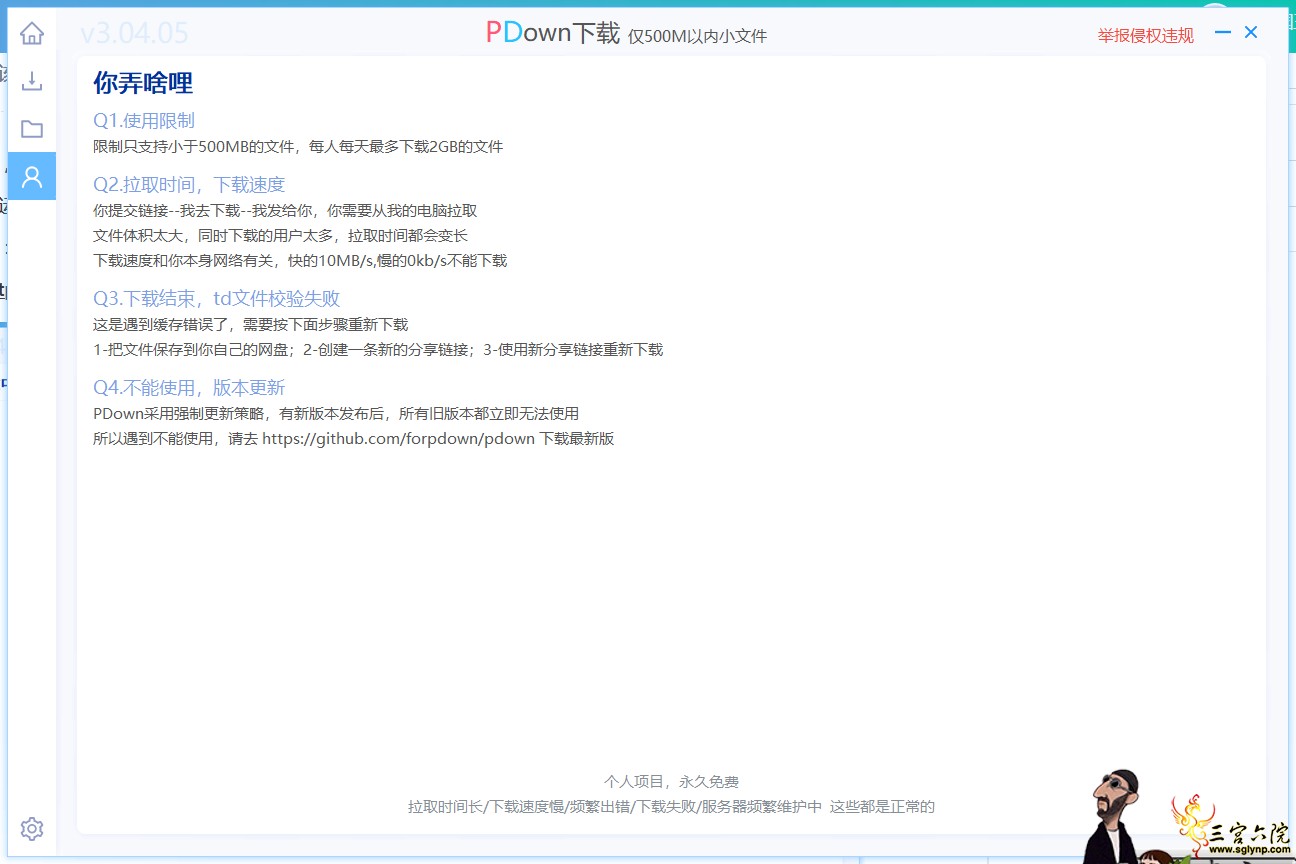Click the 仅500M以内小文件 subtitle
The height and width of the screenshot is (864, 1296).
tap(698, 37)
